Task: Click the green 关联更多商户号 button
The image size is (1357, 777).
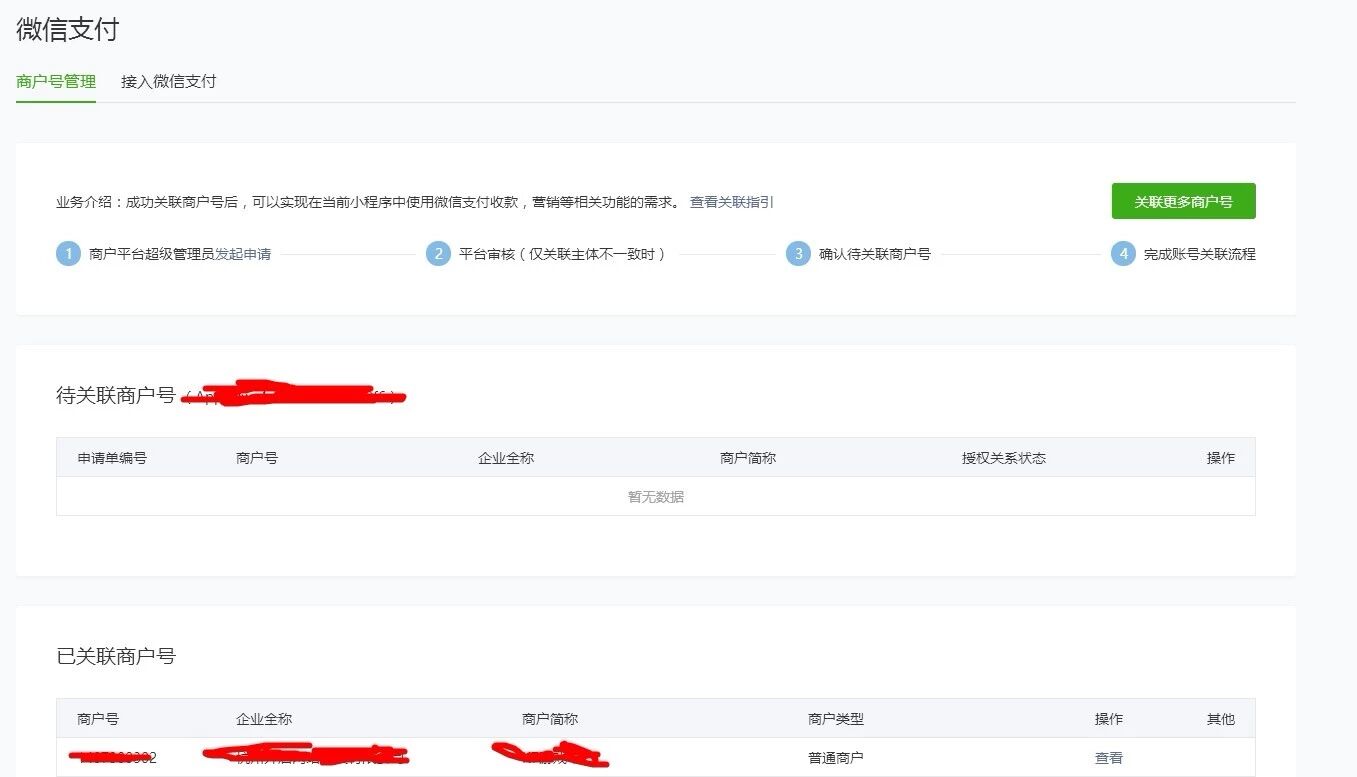Action: coord(1183,201)
